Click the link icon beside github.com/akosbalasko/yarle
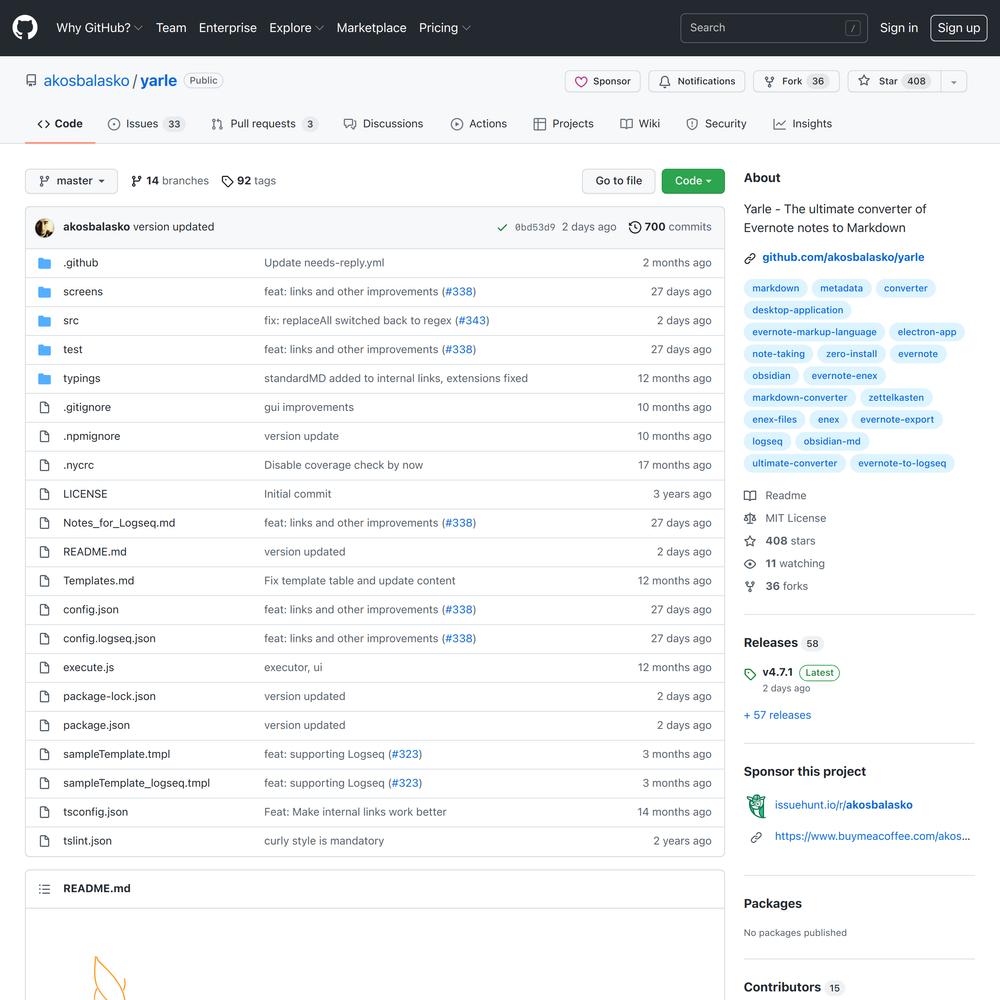This screenshot has height=1000, width=1000. tap(750, 258)
